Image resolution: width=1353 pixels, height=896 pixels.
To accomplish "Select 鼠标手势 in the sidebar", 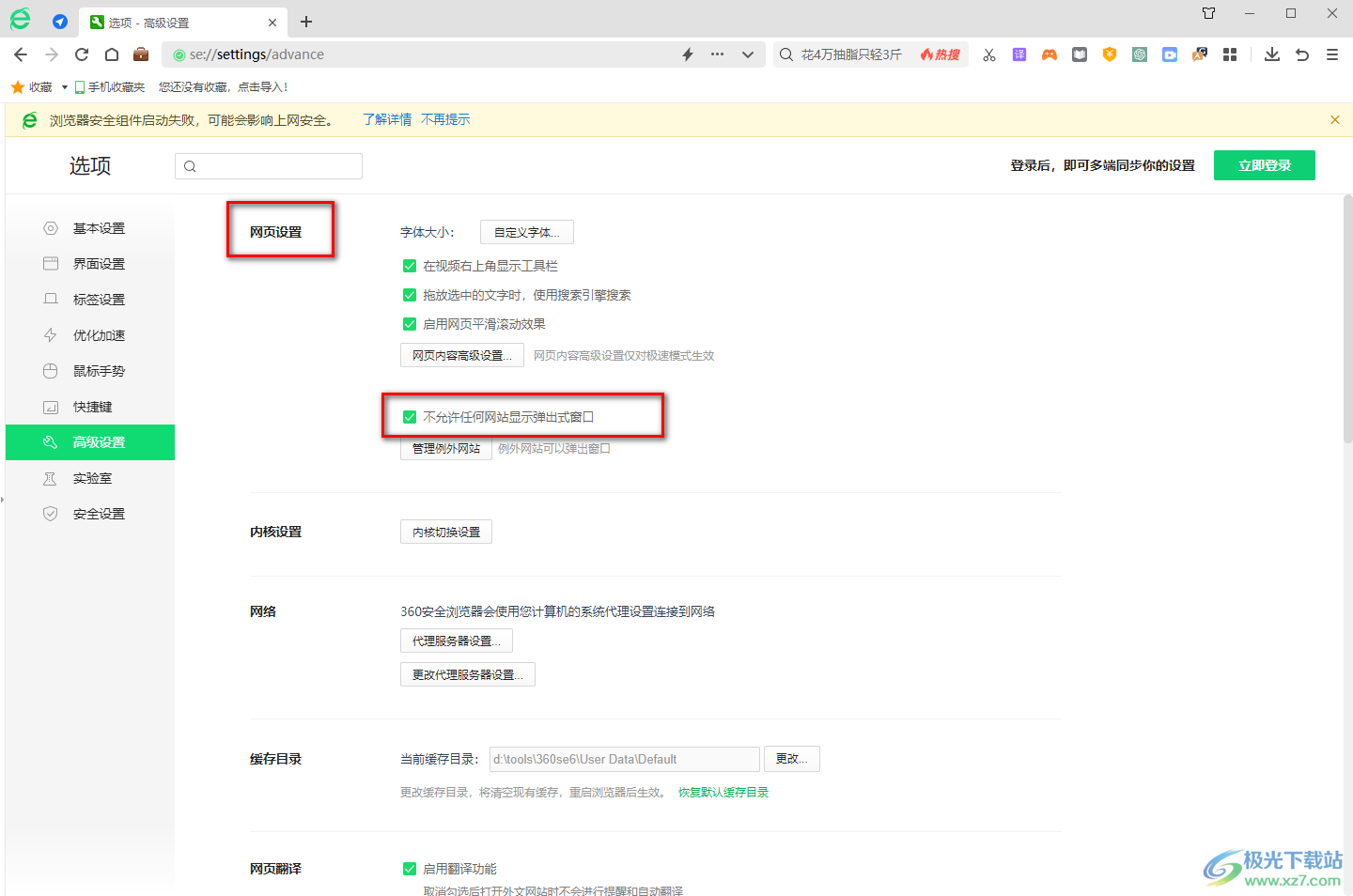I will click(90, 371).
